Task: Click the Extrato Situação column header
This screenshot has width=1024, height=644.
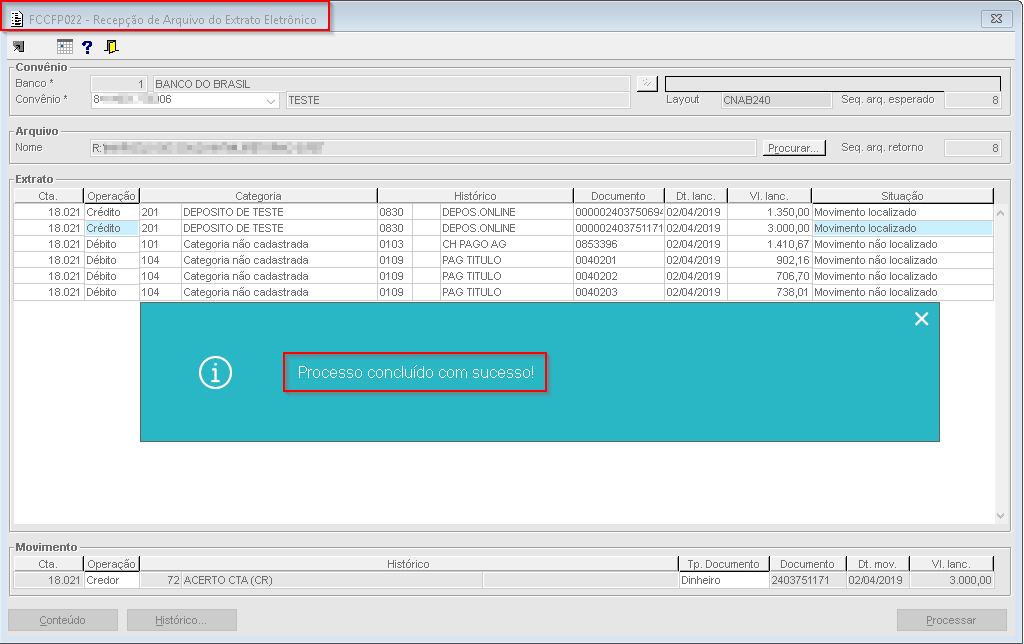Action: pyautogui.click(x=902, y=196)
